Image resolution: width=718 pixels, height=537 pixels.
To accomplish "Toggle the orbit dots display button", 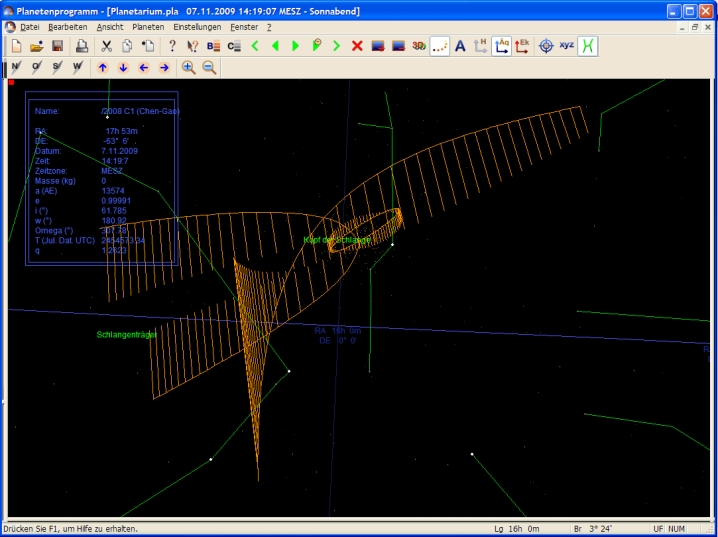I will [439, 46].
